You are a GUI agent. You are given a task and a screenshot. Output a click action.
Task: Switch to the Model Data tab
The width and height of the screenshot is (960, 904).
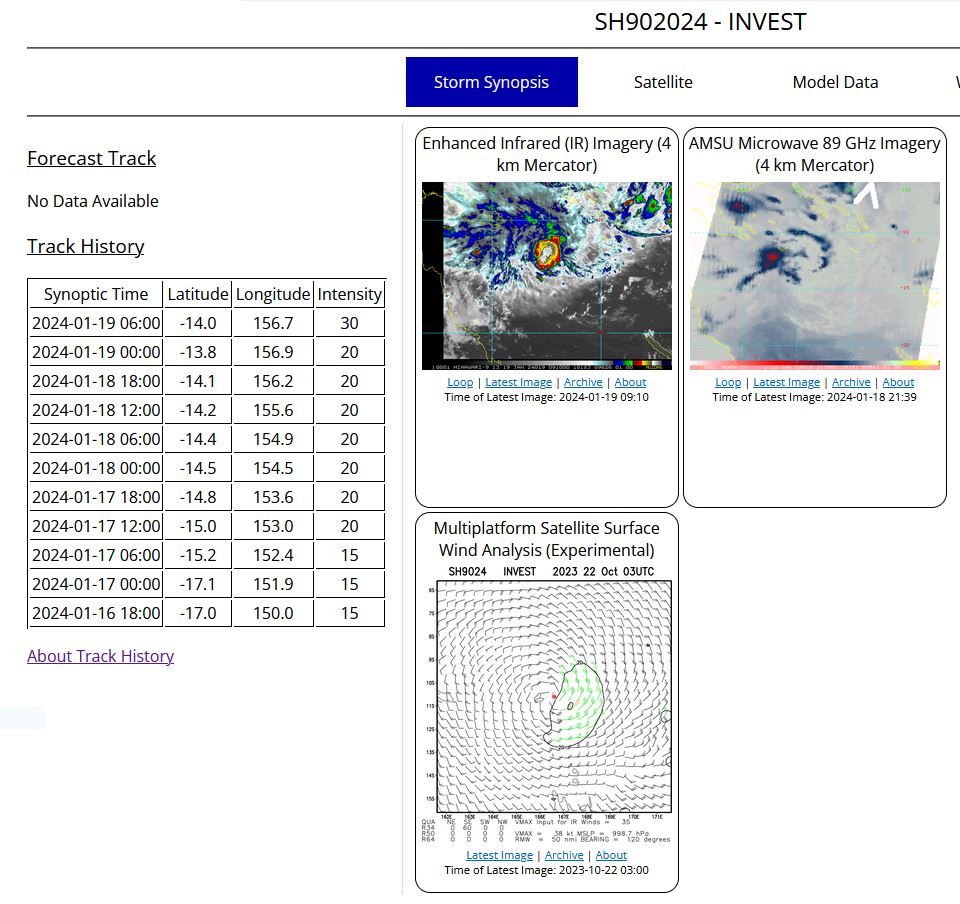click(835, 82)
